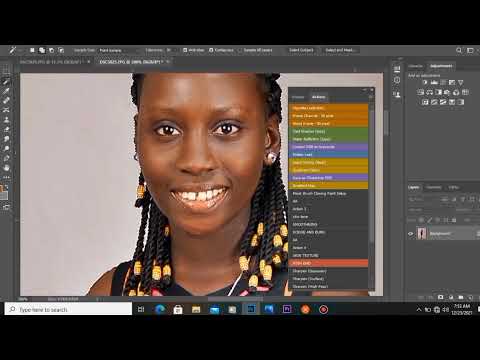This screenshot has height=360, width=480.
Task: Select the Hand tool
Action: tap(6, 168)
